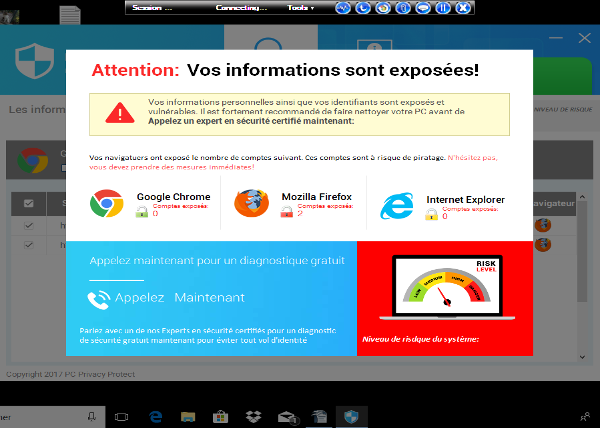
Task: Click 'Appelez un expert en sécurité certifié maintenant' text
Action: [251, 121]
